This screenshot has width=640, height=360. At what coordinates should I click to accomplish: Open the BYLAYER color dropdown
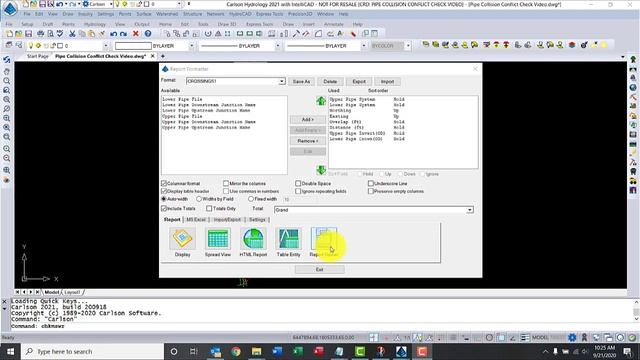click(191, 46)
